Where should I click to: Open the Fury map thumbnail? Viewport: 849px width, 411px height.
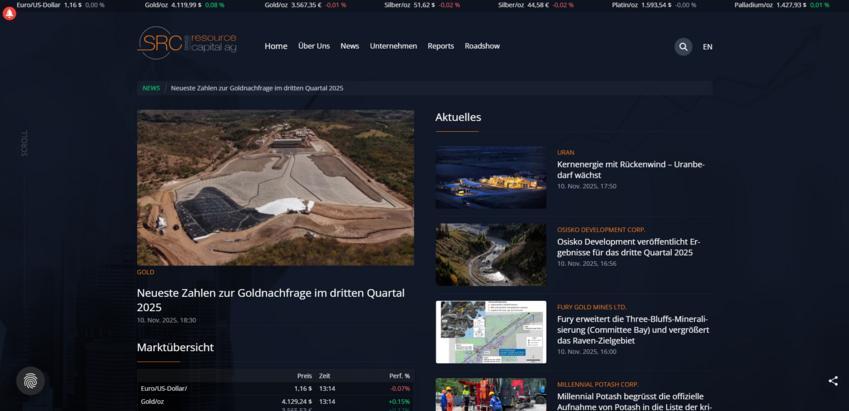click(x=491, y=332)
